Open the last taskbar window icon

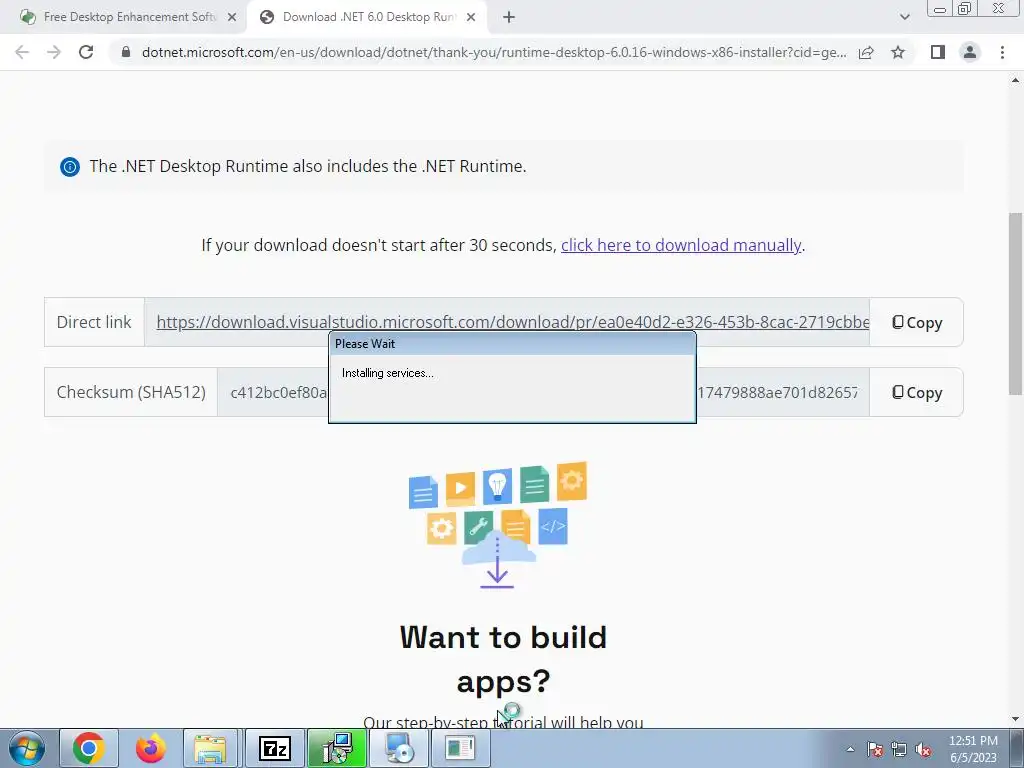(460, 748)
